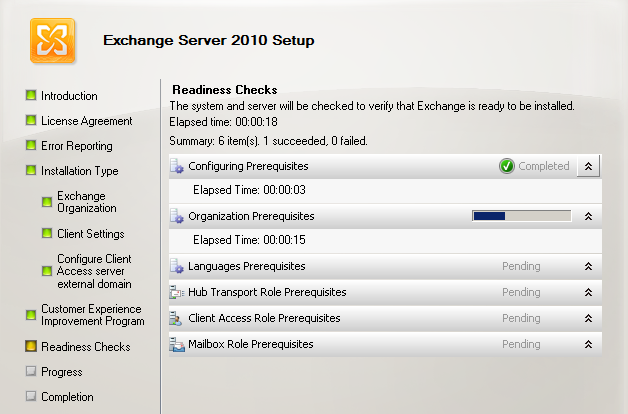Click the Organization Prerequisites progress bar

coord(521,216)
